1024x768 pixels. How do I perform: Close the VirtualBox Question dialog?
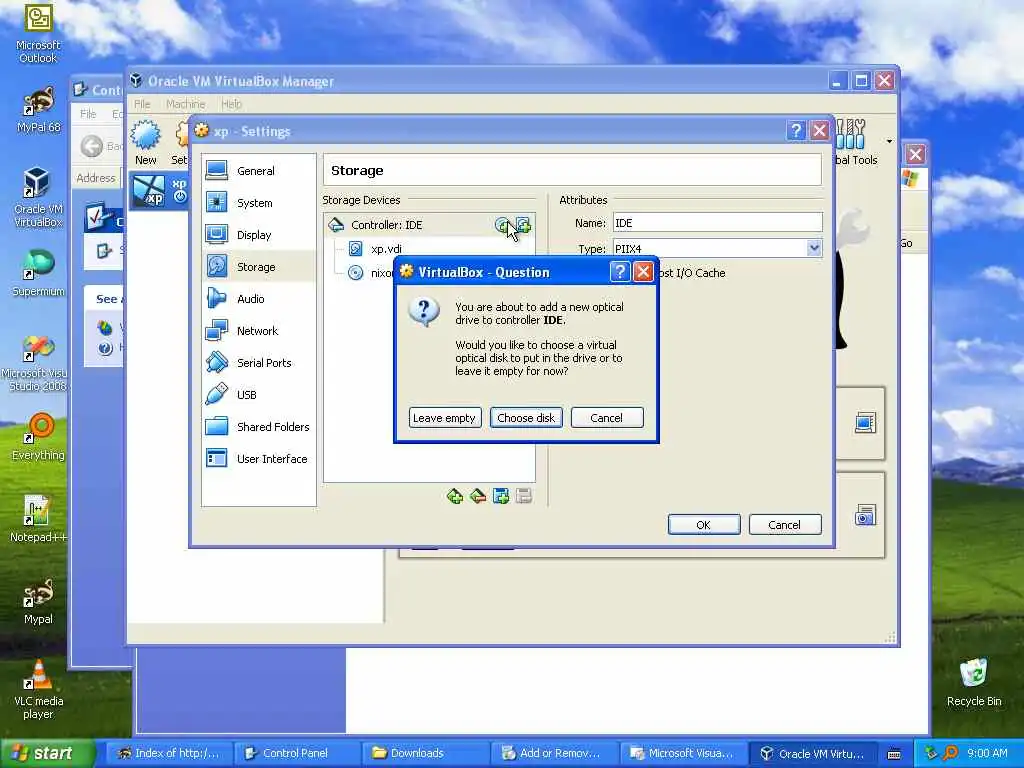point(643,272)
